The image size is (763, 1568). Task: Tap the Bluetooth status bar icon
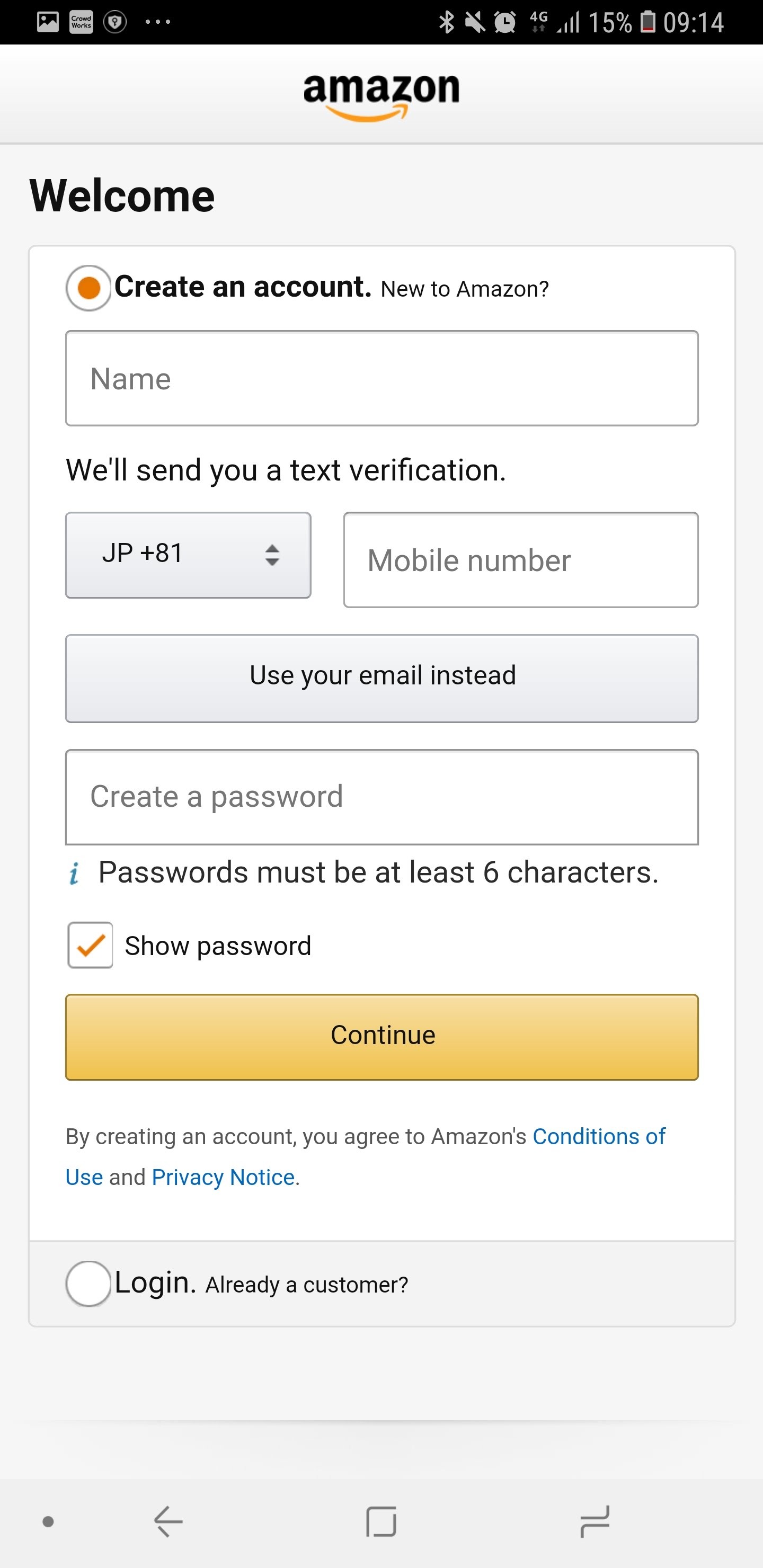(446, 23)
